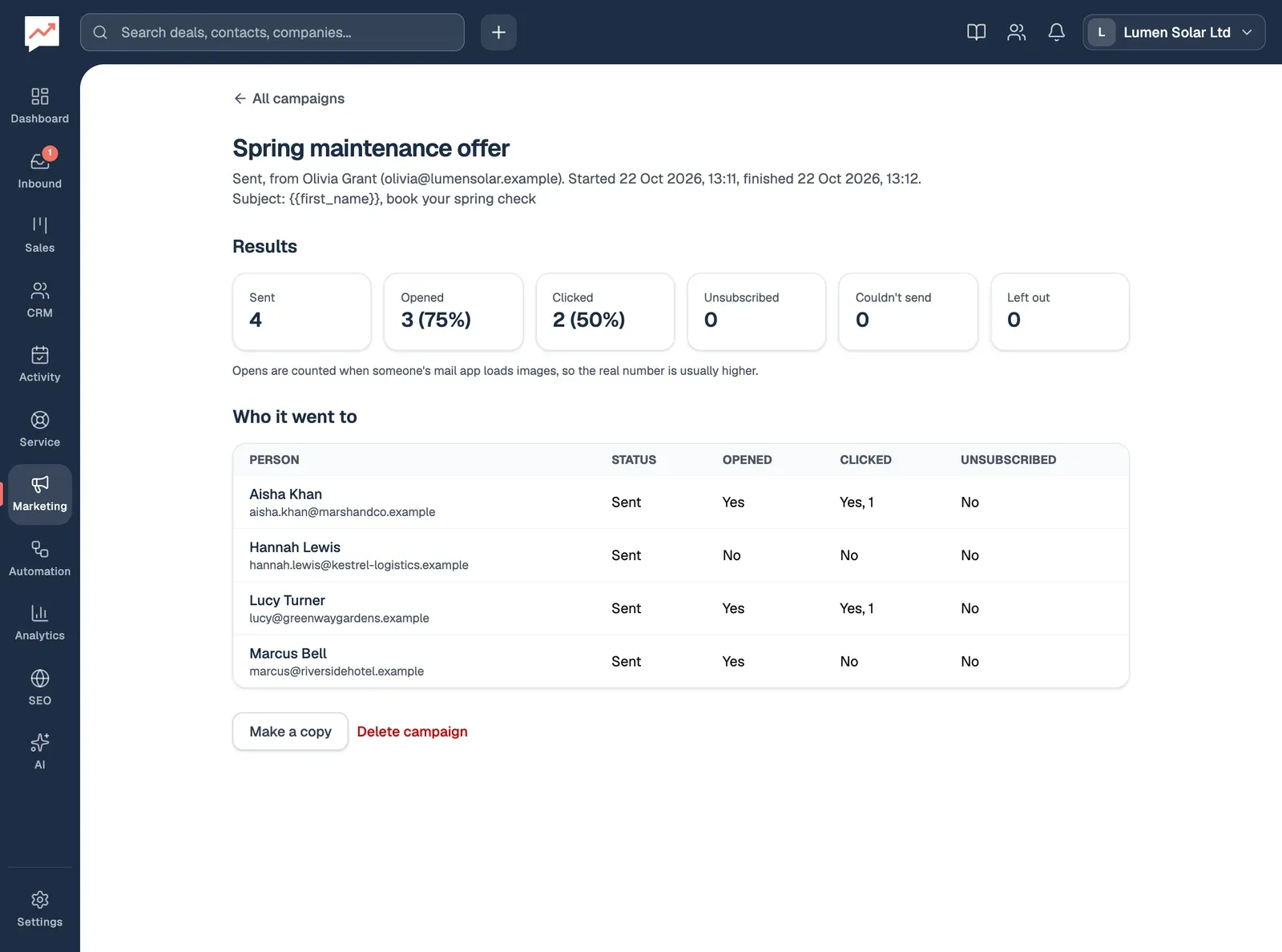The image size is (1282, 952).
Task: Click the name Hannah Lewis
Action: pyautogui.click(x=295, y=547)
